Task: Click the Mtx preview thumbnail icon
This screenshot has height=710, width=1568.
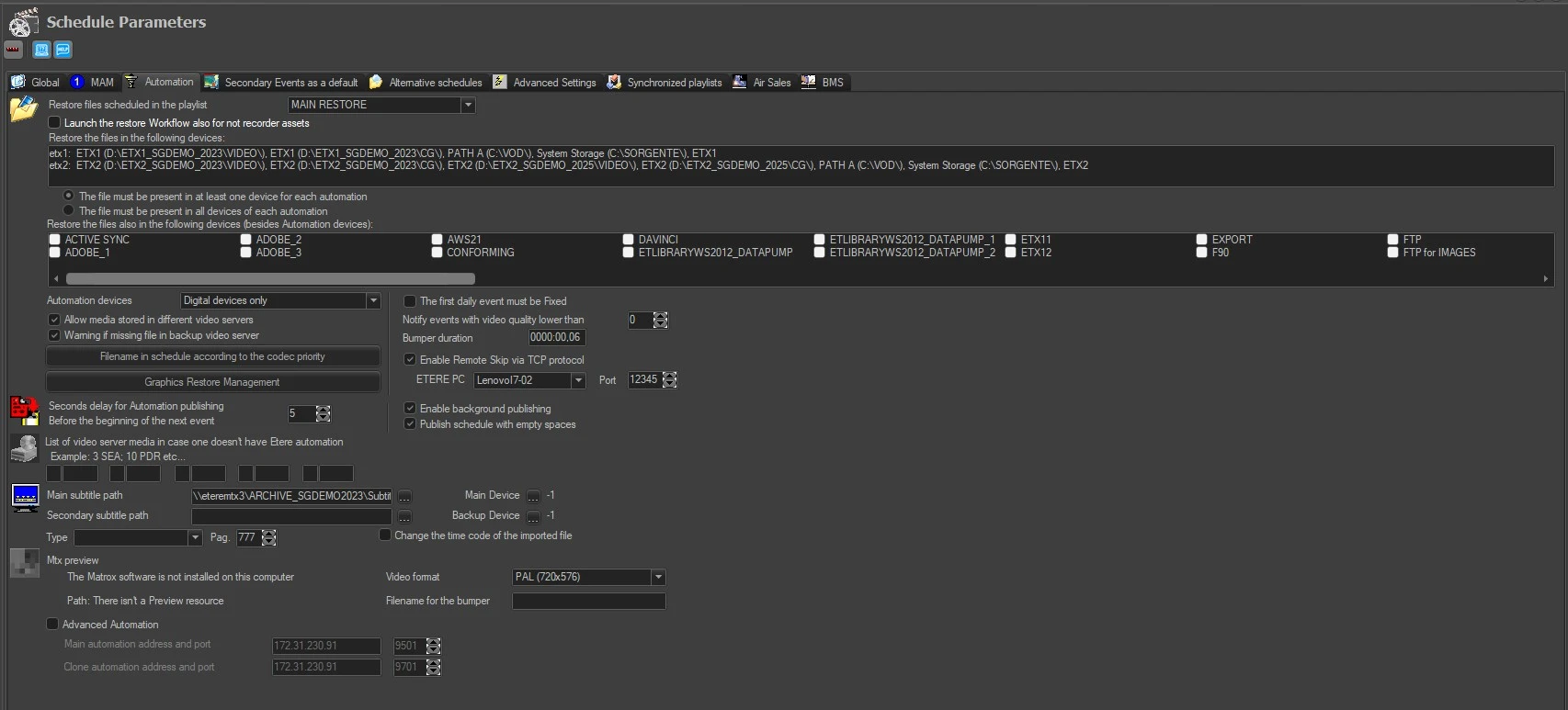Action: [x=25, y=563]
